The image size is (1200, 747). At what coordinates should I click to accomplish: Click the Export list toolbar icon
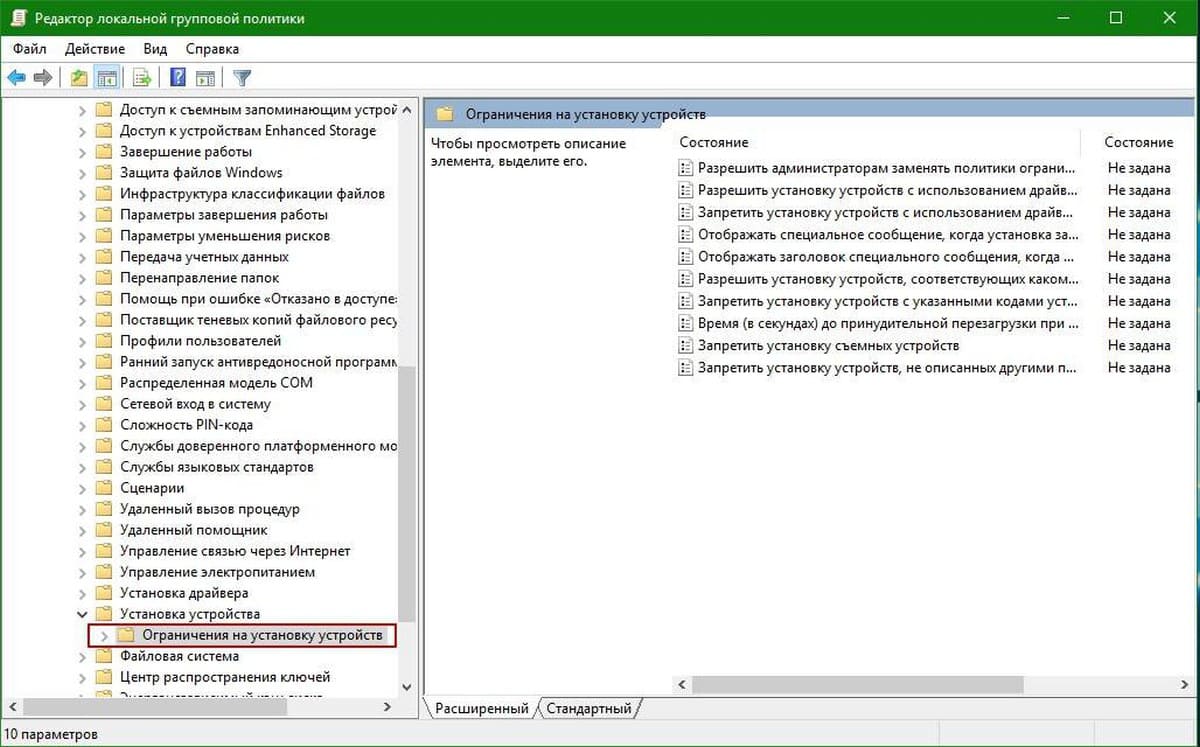pos(142,77)
